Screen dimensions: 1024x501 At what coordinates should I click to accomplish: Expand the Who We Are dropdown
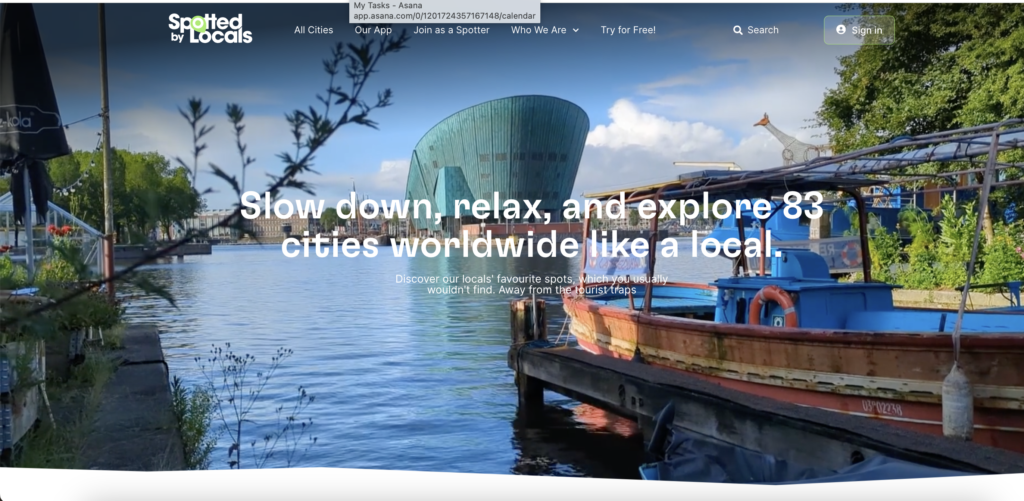539,30
